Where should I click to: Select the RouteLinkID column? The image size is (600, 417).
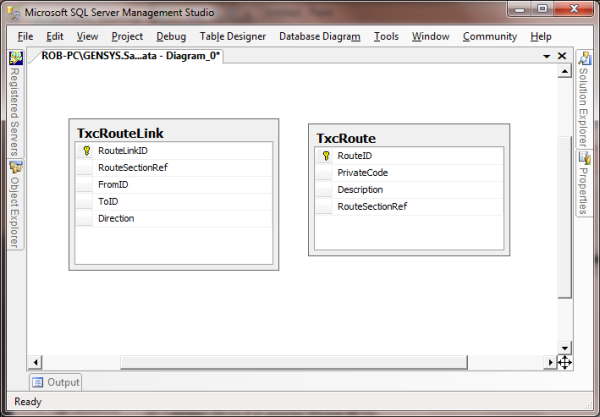(174, 151)
